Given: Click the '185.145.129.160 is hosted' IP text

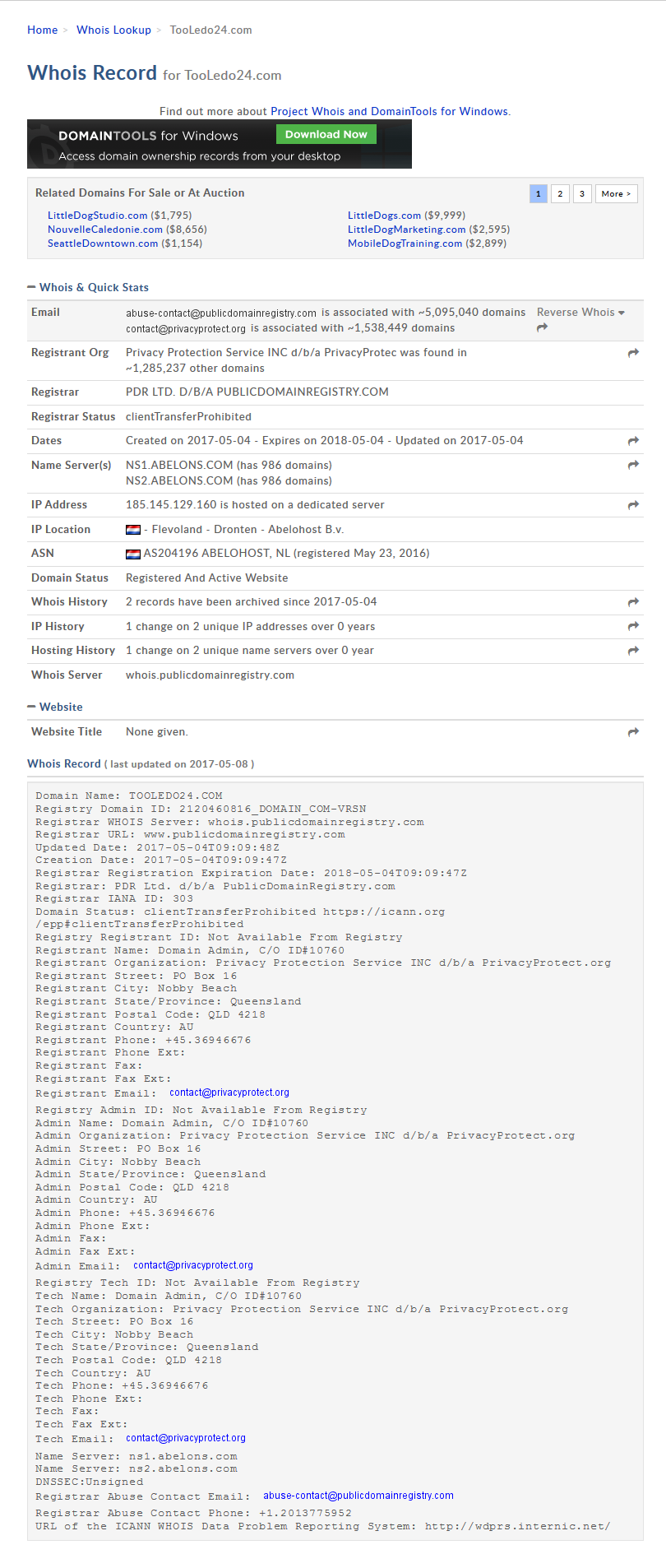Looking at the screenshot, I should click(255, 505).
